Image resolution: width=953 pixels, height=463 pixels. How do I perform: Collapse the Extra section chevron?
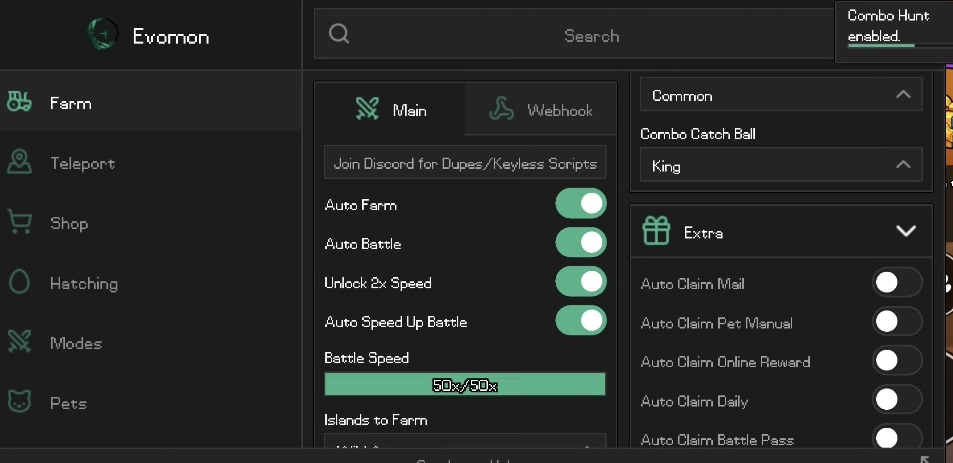point(906,231)
